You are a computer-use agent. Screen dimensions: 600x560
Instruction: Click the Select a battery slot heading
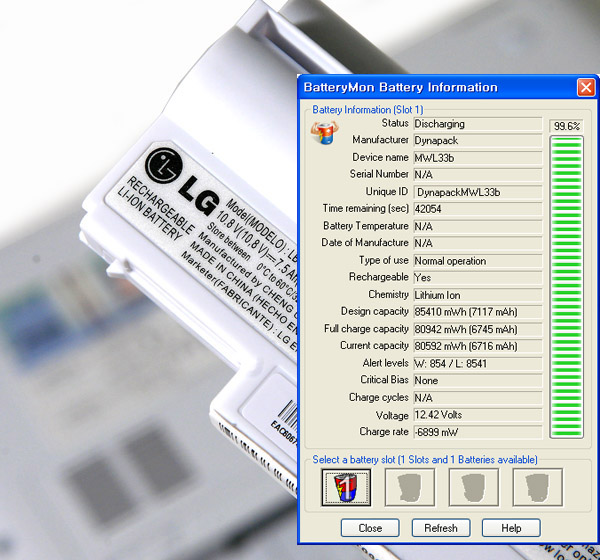[425, 460]
